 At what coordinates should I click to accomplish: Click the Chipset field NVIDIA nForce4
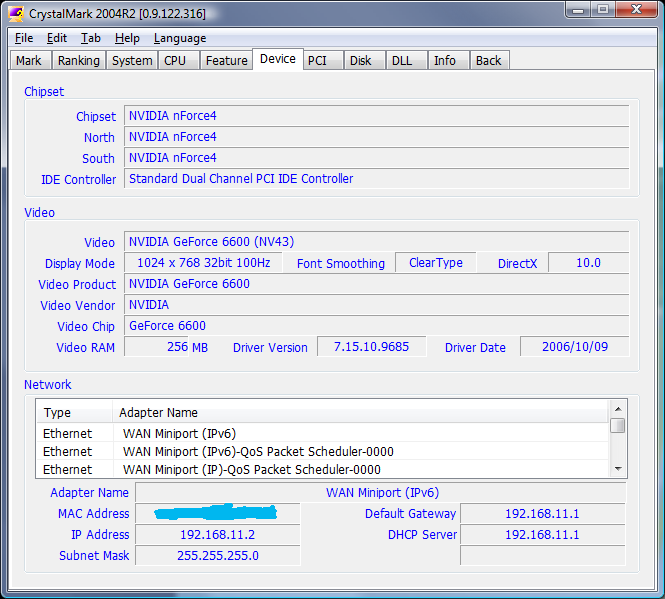(377, 115)
